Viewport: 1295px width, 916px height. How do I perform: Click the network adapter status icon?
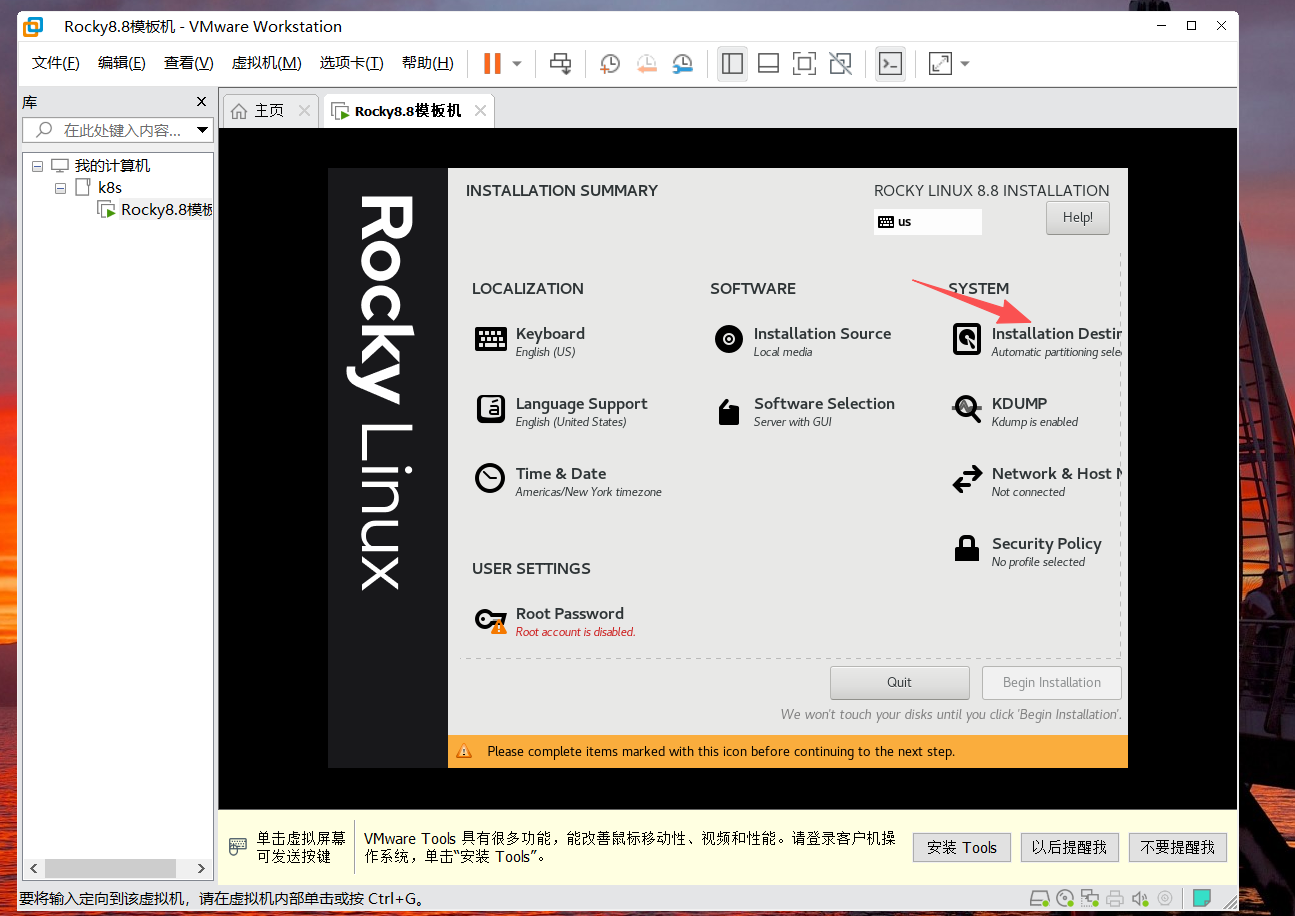click(1090, 898)
